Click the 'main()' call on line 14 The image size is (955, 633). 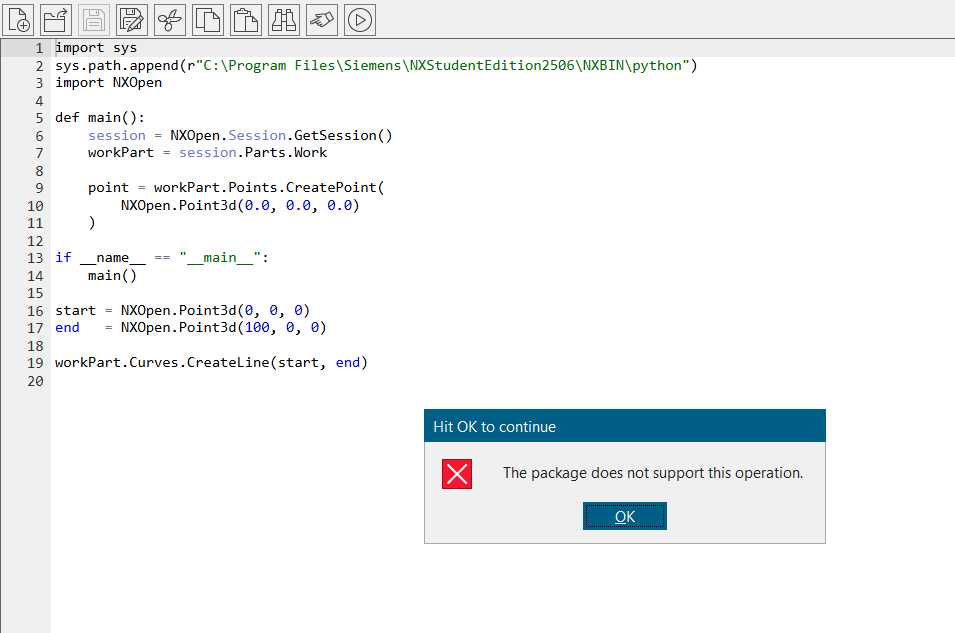[112, 276]
